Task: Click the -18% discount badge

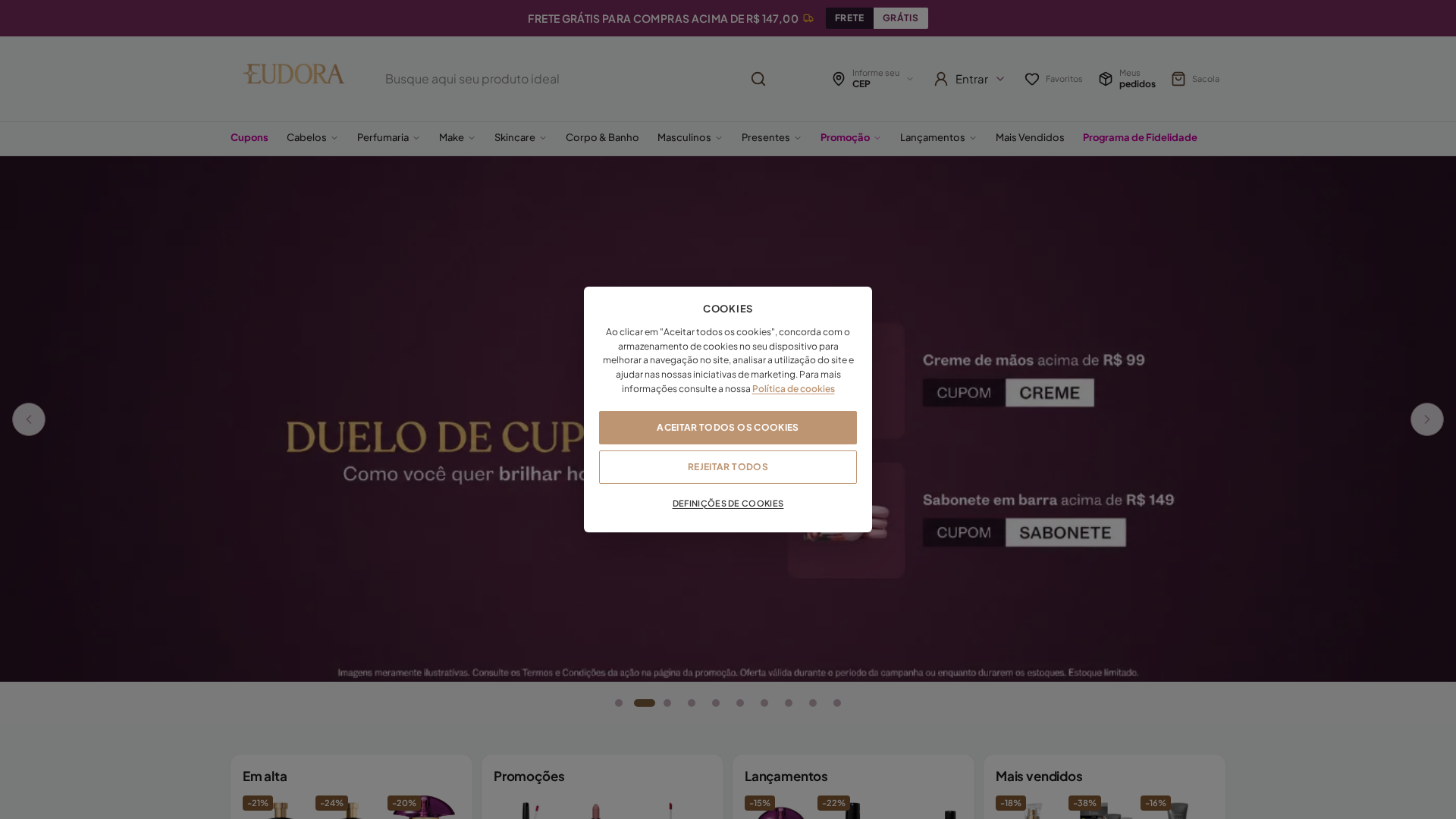Action: pos(1011,803)
